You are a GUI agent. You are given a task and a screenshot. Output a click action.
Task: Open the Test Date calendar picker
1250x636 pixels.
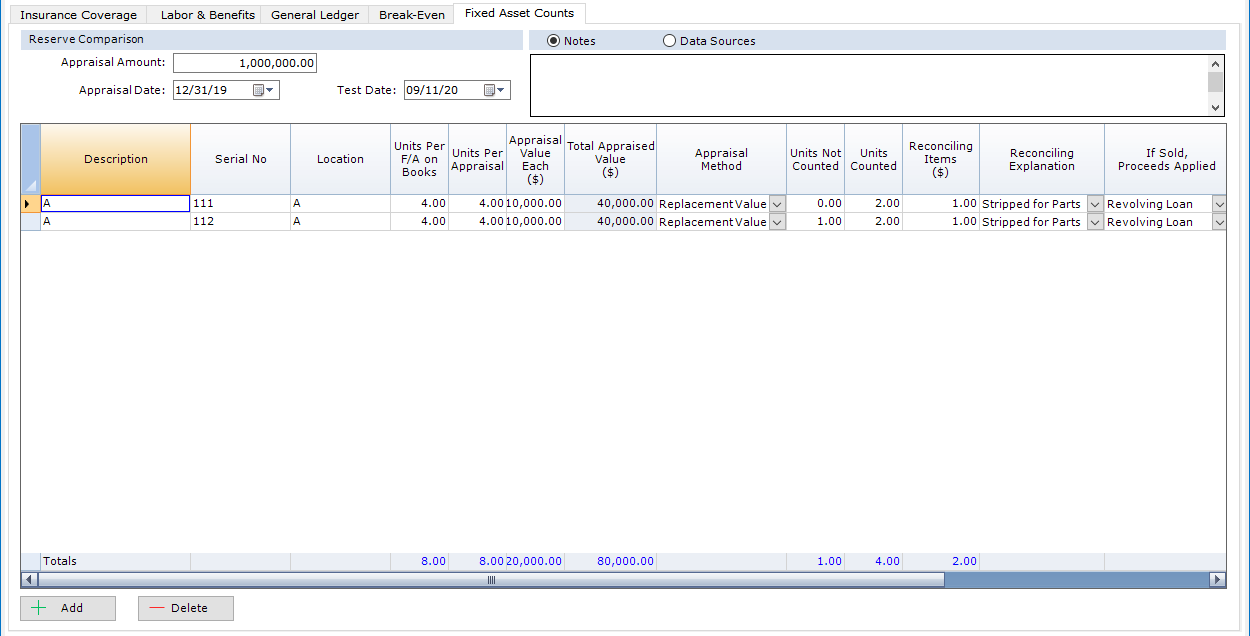[x=495, y=90]
